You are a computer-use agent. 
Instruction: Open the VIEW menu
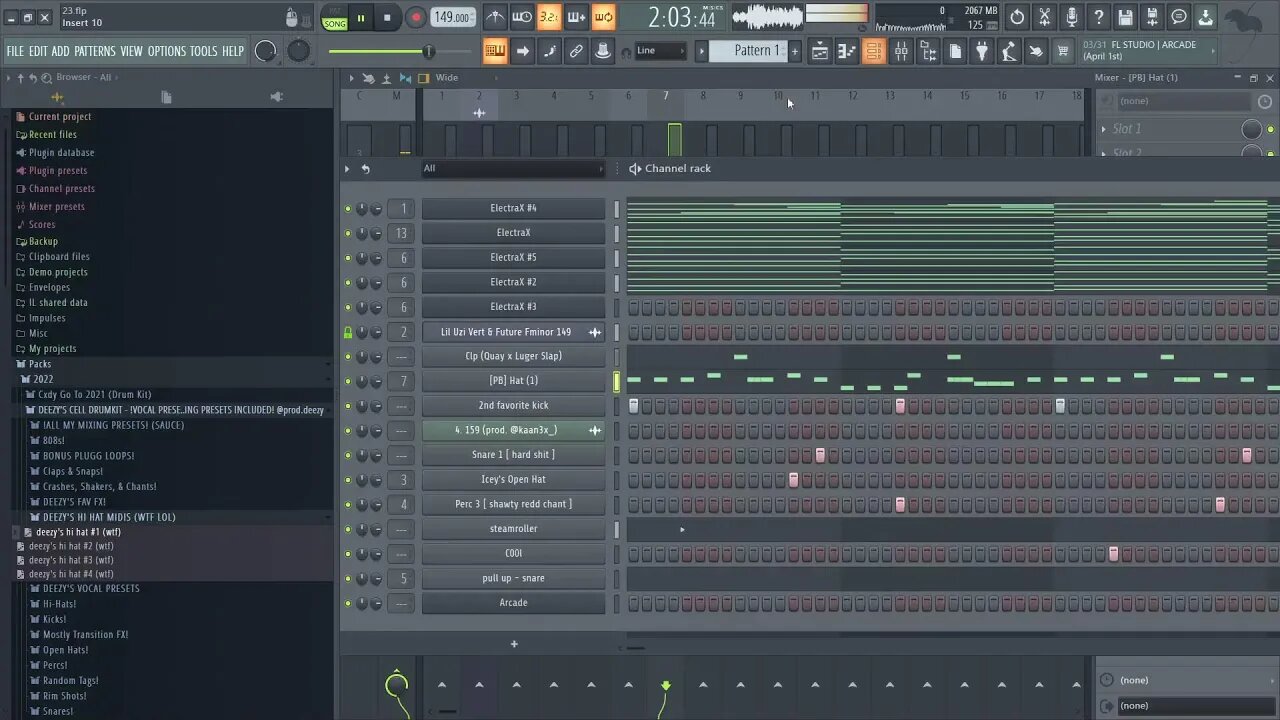[x=132, y=51]
